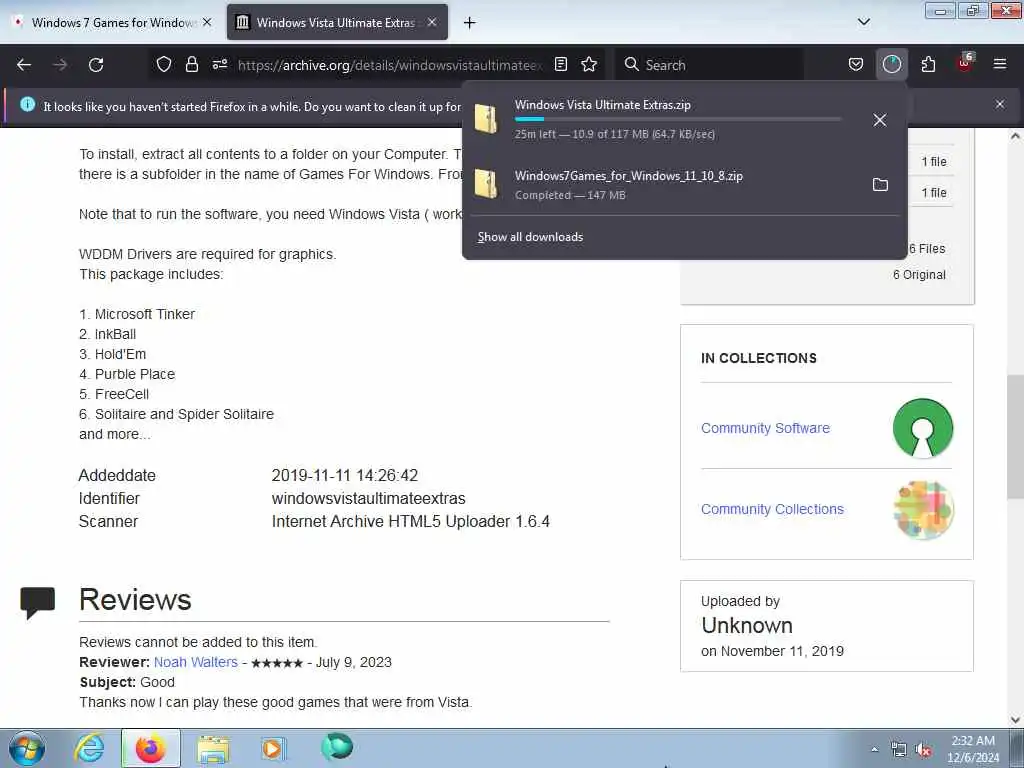Click the scrollbar down arrow

pos(1015,720)
